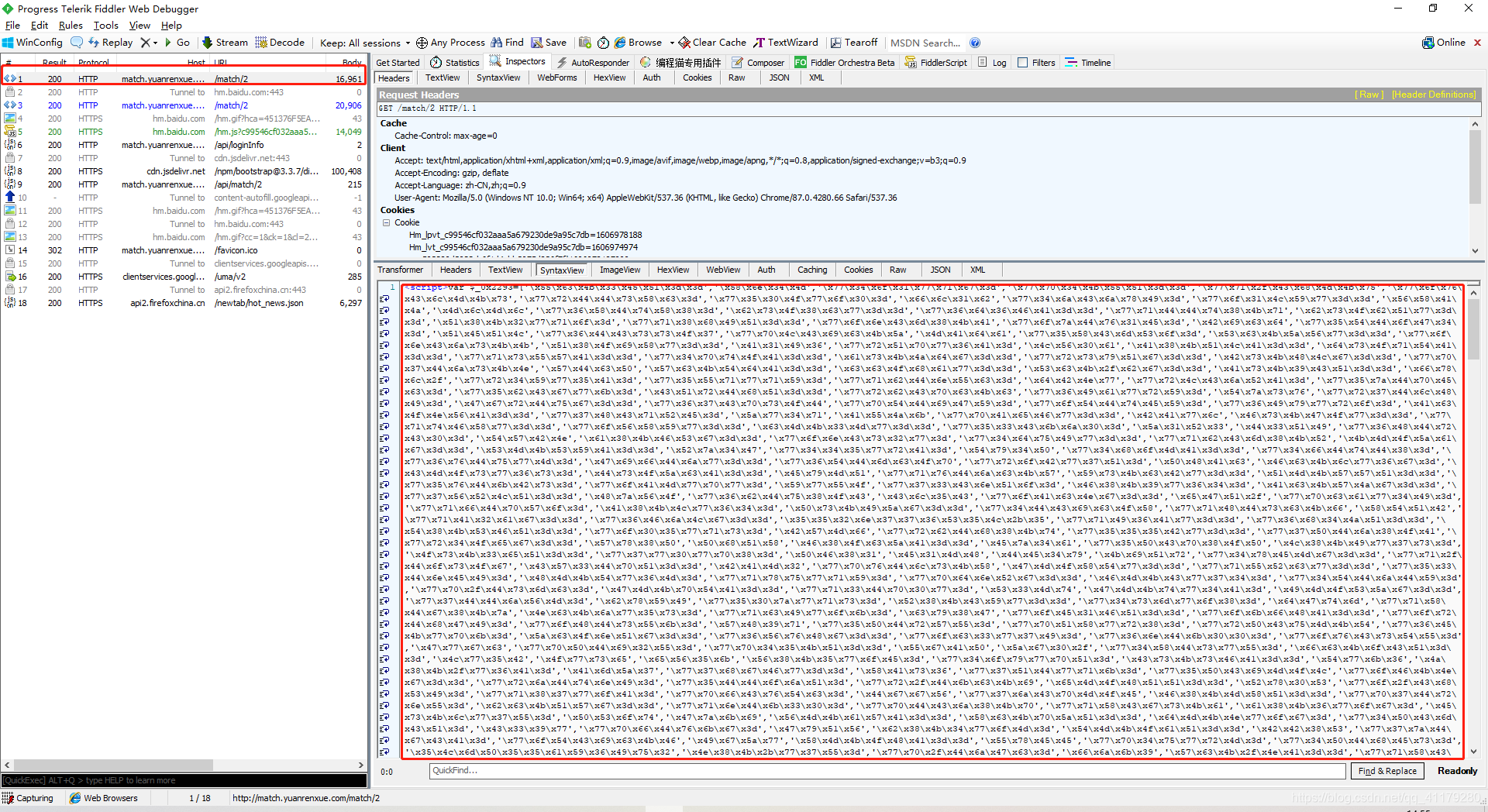Viewport: 1488px width, 812px height.
Task: Click the Tearoff toolbar button
Action: click(x=854, y=43)
